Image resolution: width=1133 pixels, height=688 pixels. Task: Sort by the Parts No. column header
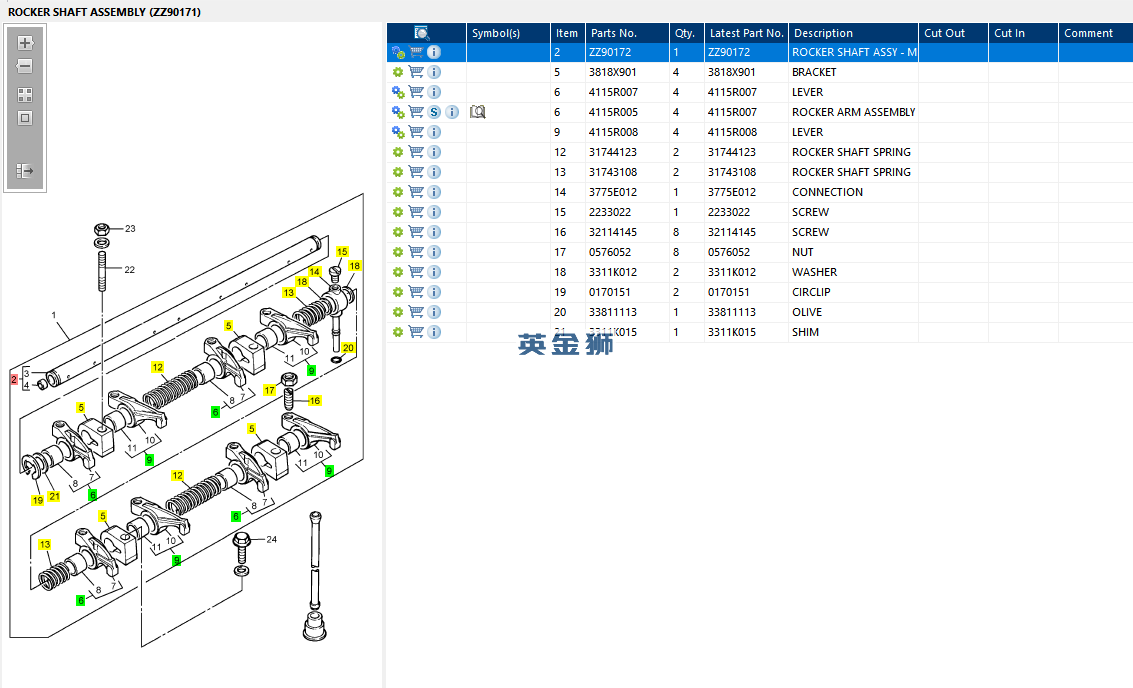pos(626,33)
